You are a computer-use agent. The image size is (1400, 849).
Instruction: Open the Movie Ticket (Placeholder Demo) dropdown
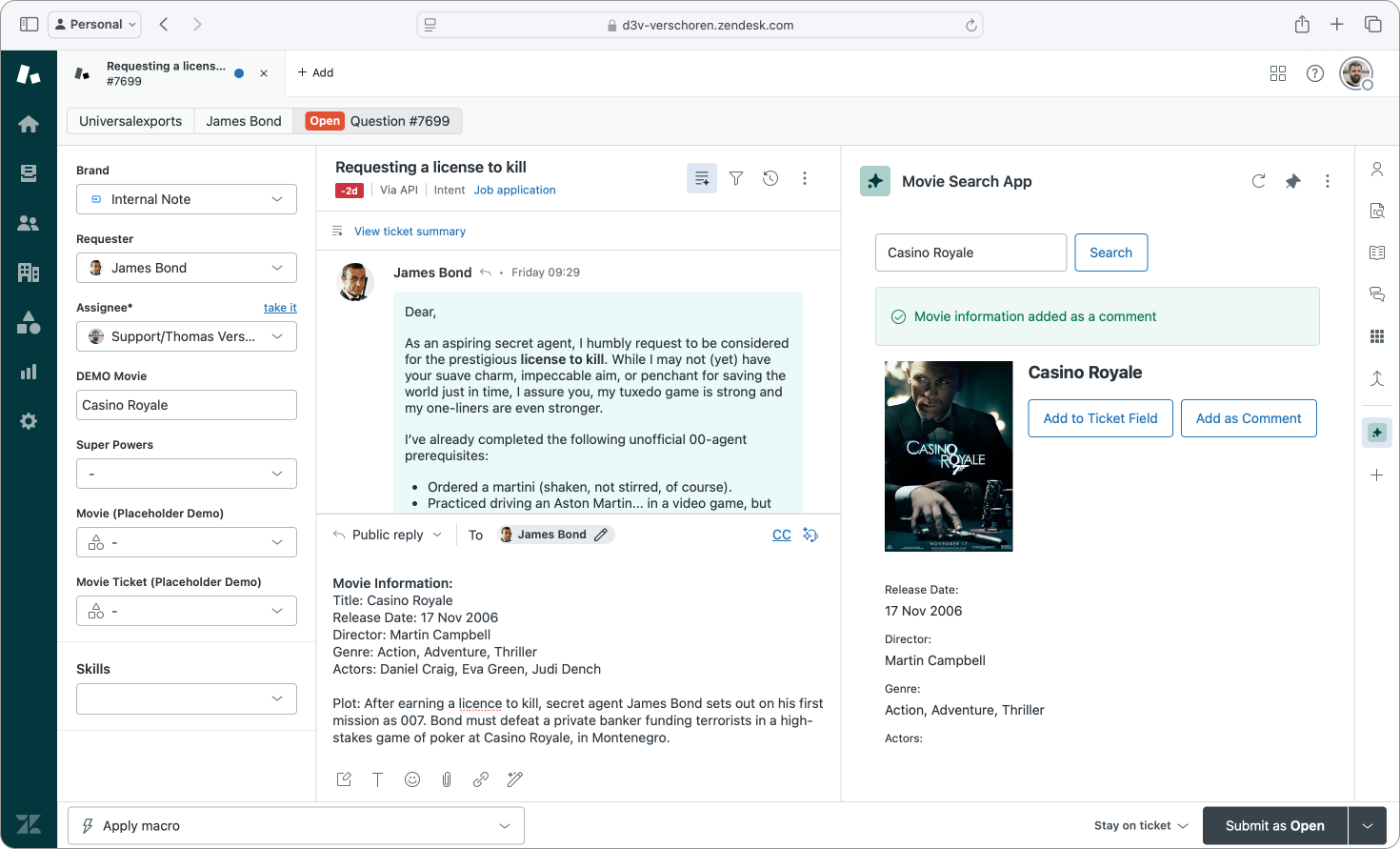coord(187,611)
